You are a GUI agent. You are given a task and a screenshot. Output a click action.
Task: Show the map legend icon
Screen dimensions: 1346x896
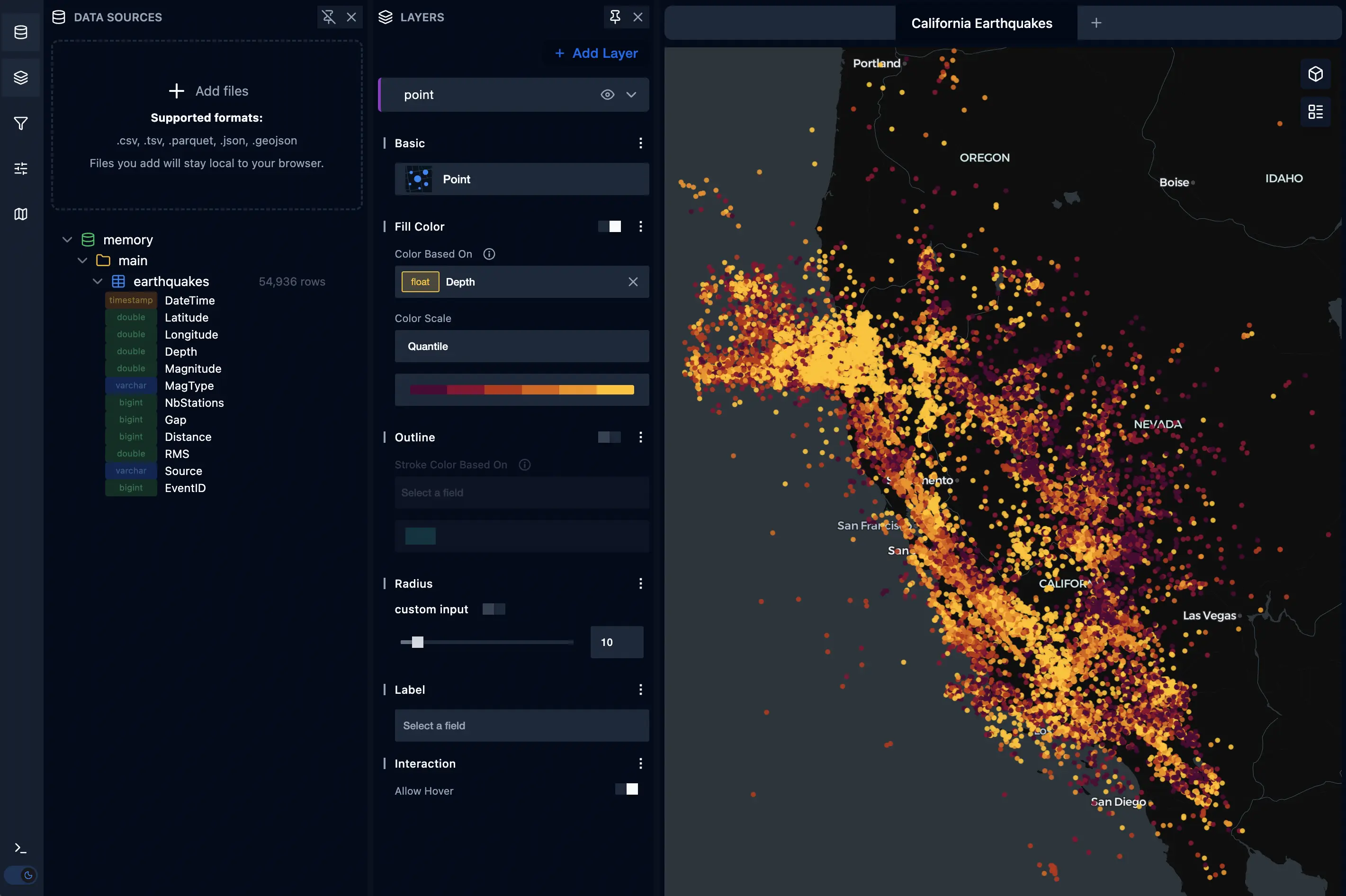click(1315, 112)
